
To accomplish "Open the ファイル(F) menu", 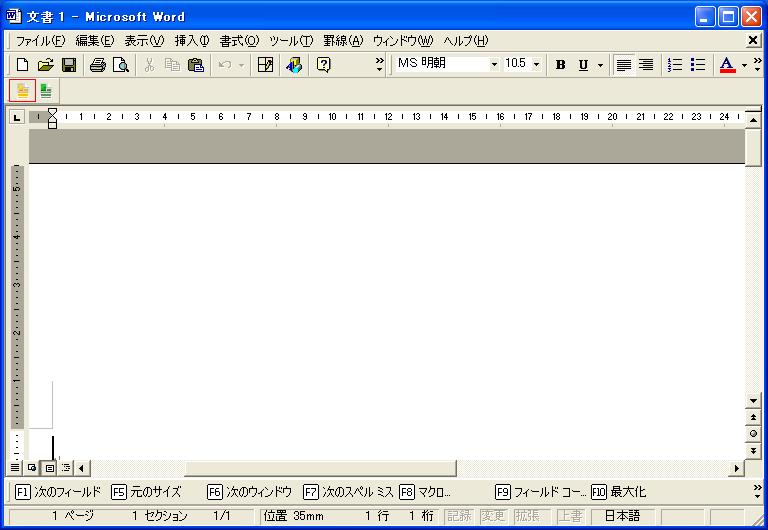I will pos(40,41).
